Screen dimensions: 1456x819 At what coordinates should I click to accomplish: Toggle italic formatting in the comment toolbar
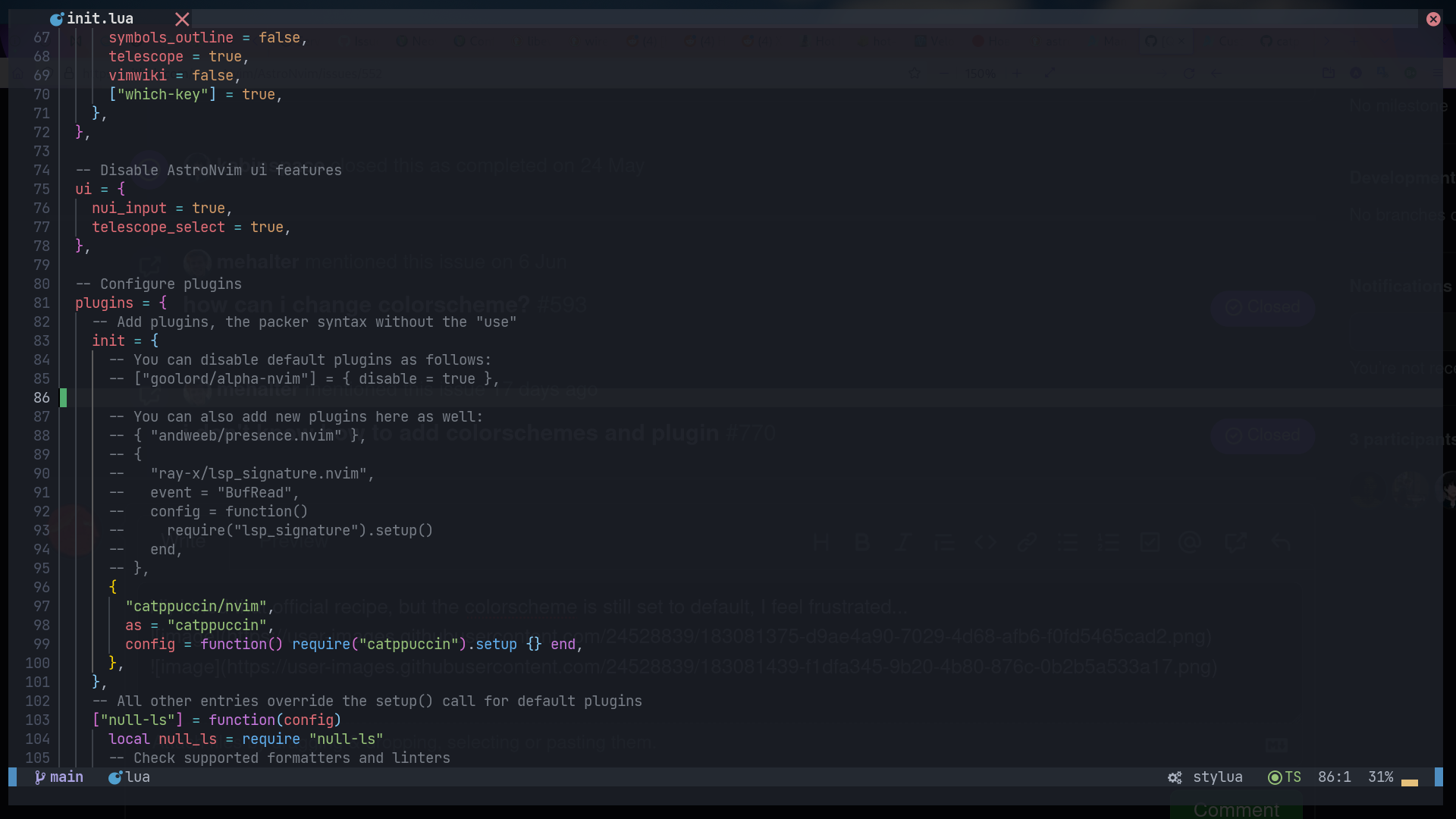pos(904,542)
